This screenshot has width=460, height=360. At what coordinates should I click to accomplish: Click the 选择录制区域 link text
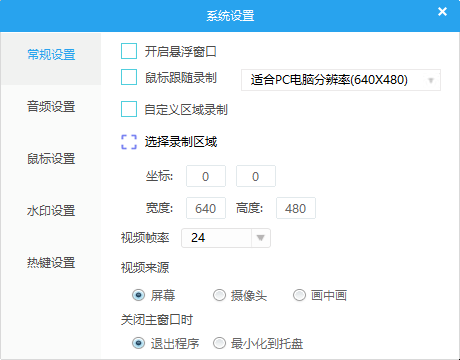pos(181,142)
